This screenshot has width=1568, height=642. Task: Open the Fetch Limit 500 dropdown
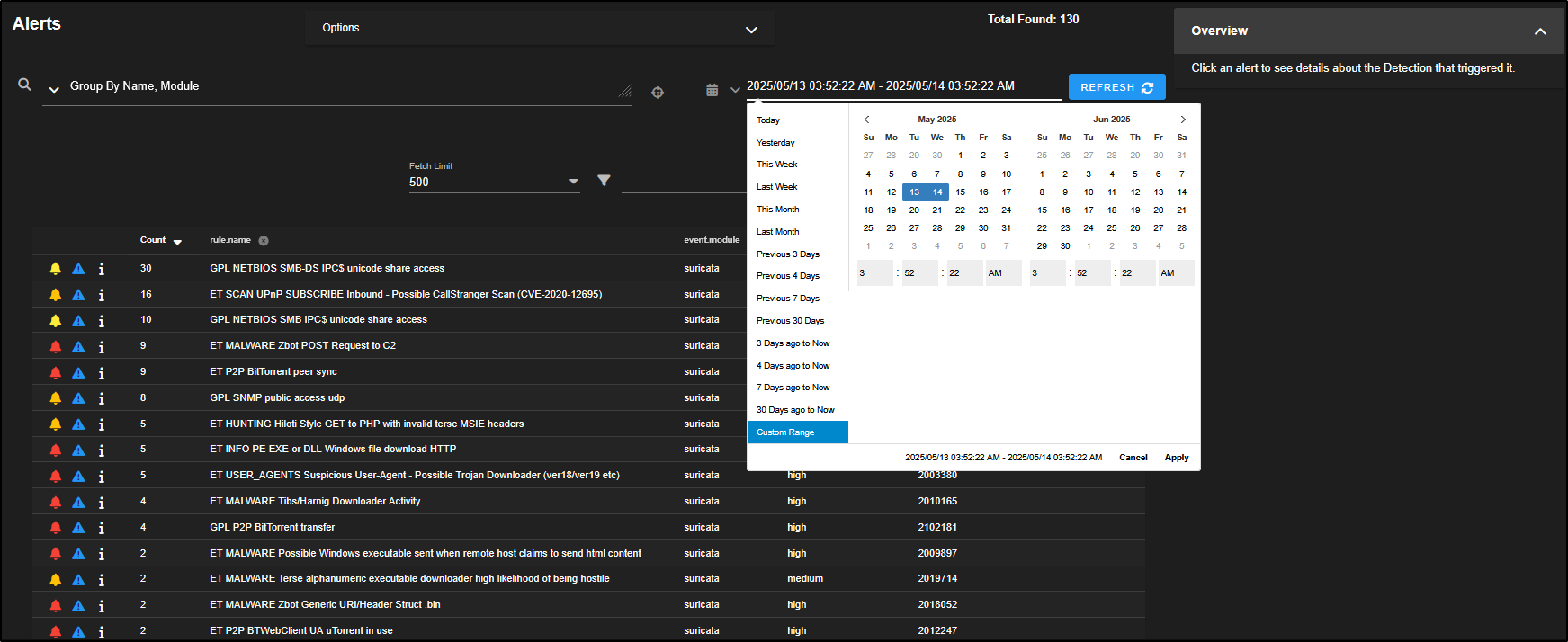tap(573, 182)
